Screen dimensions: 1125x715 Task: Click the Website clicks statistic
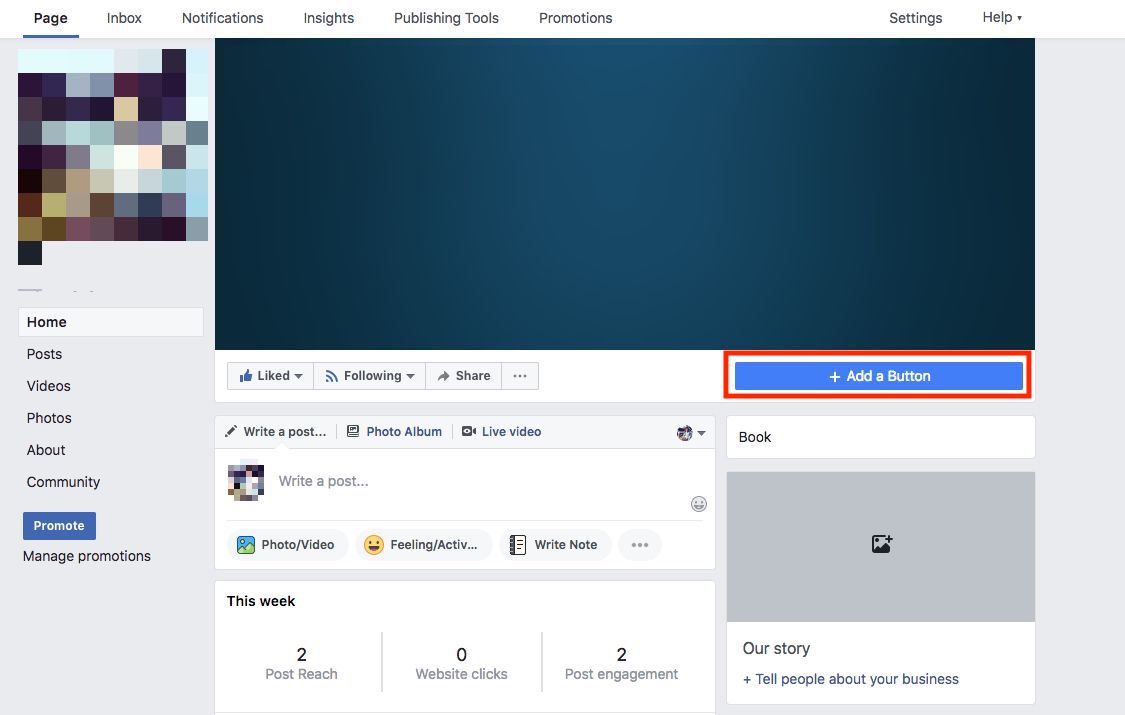pyautogui.click(x=461, y=663)
